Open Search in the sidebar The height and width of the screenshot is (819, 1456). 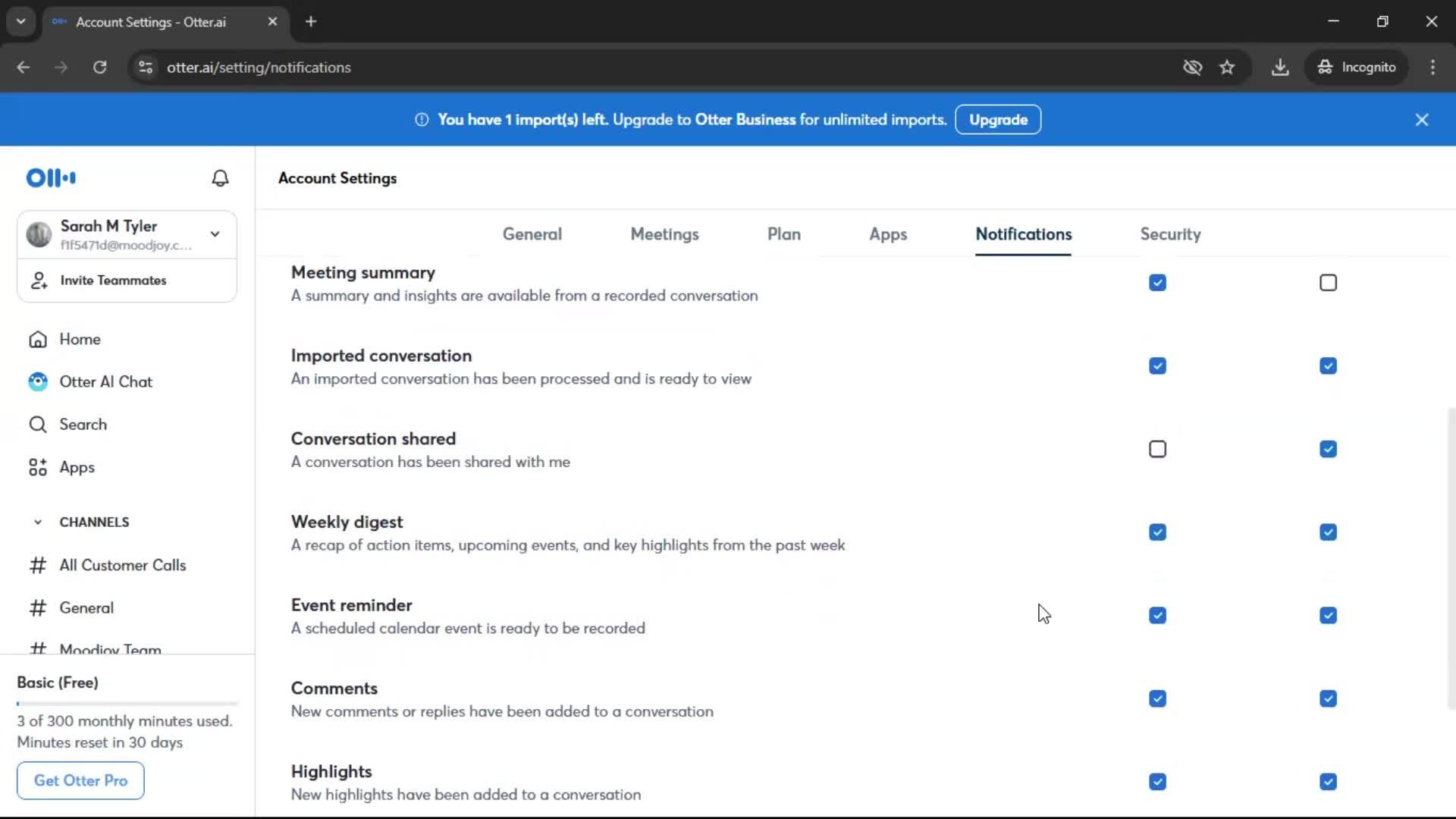[83, 425]
